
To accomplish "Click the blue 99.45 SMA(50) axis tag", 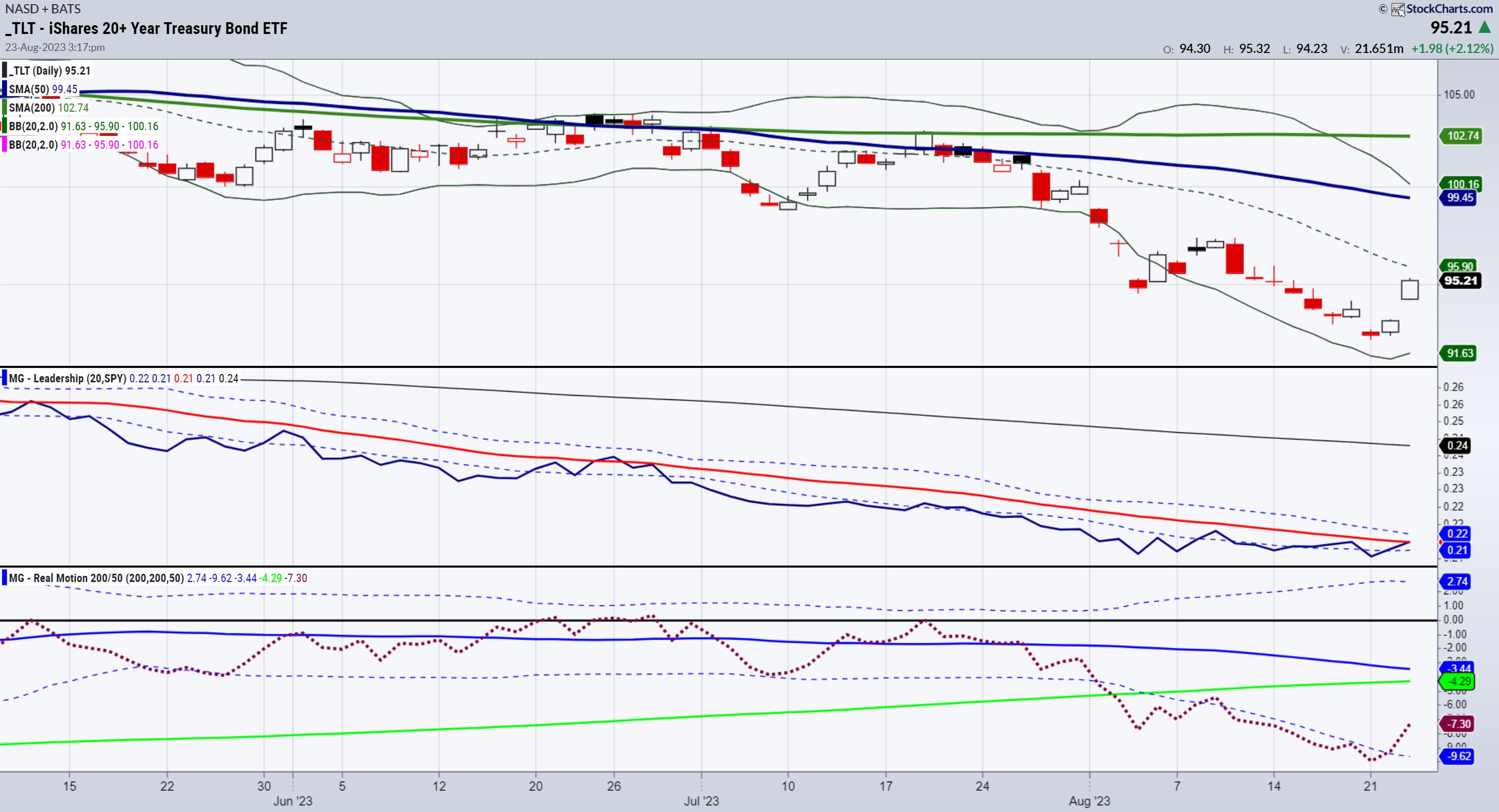I will (x=1460, y=198).
